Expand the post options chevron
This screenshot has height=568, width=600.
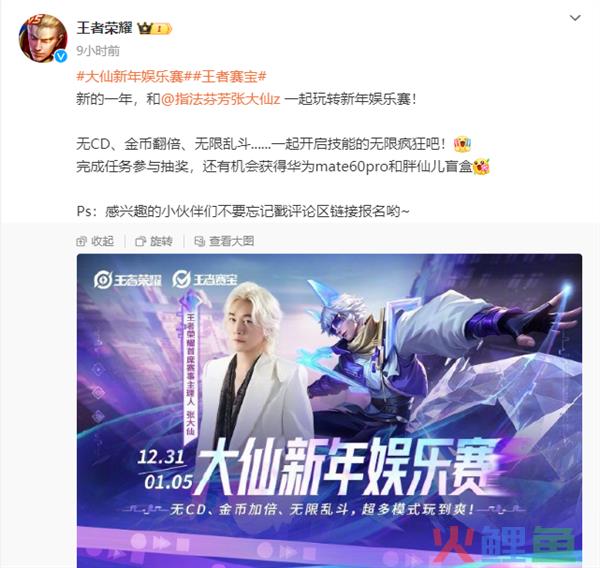(575, 18)
